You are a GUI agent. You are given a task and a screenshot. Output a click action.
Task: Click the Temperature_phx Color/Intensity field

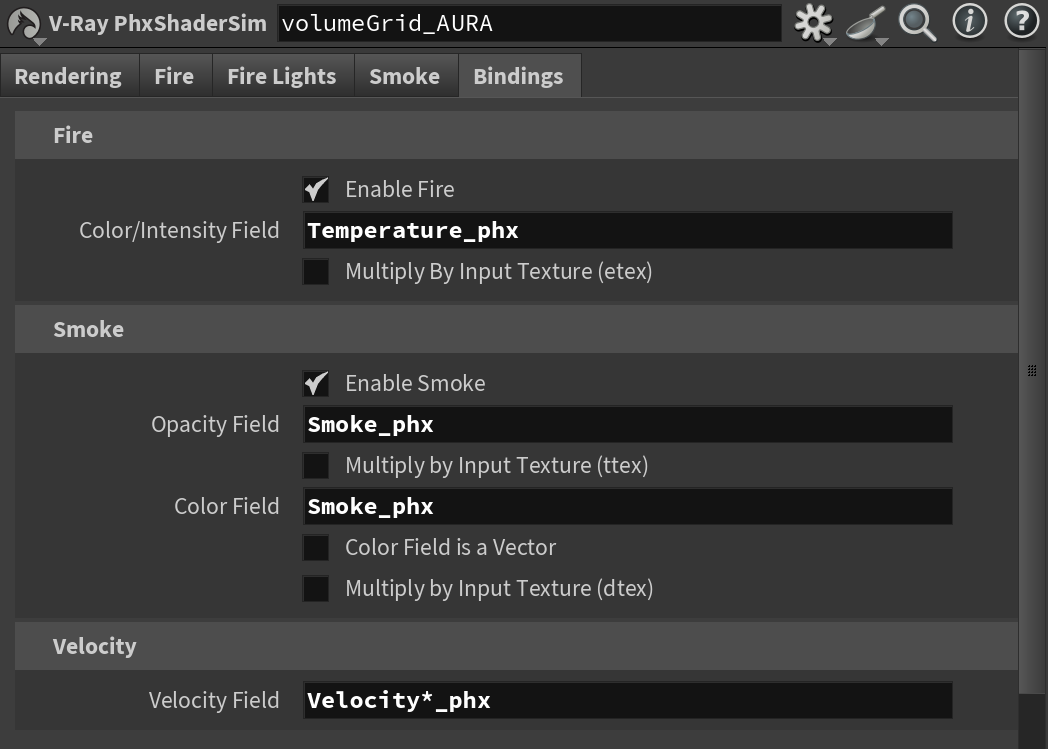(x=628, y=231)
